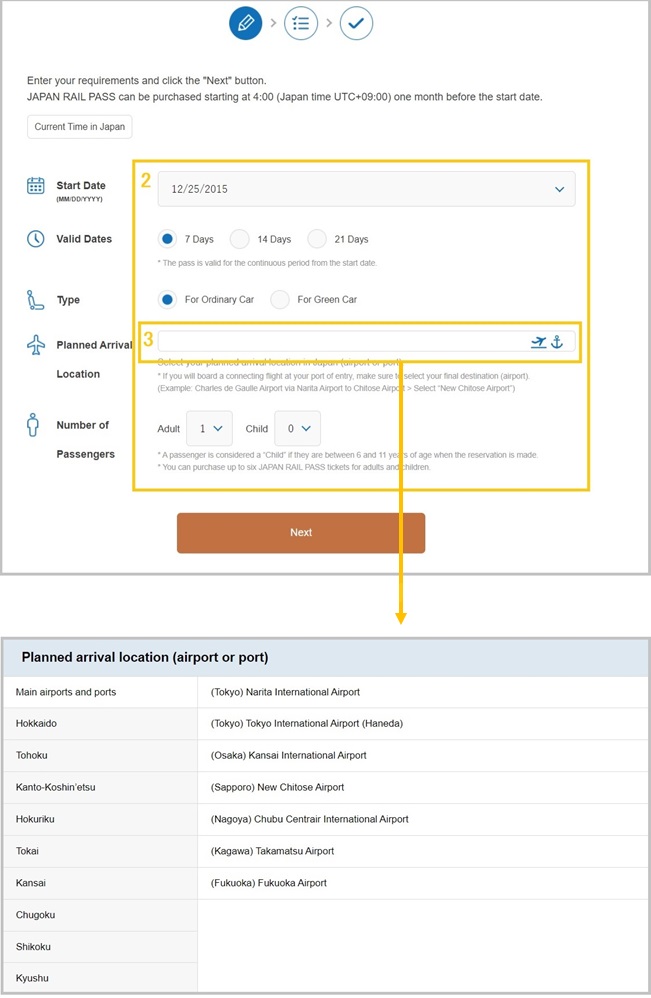
Task: Select the 7 Days validity option
Action: (x=167, y=239)
